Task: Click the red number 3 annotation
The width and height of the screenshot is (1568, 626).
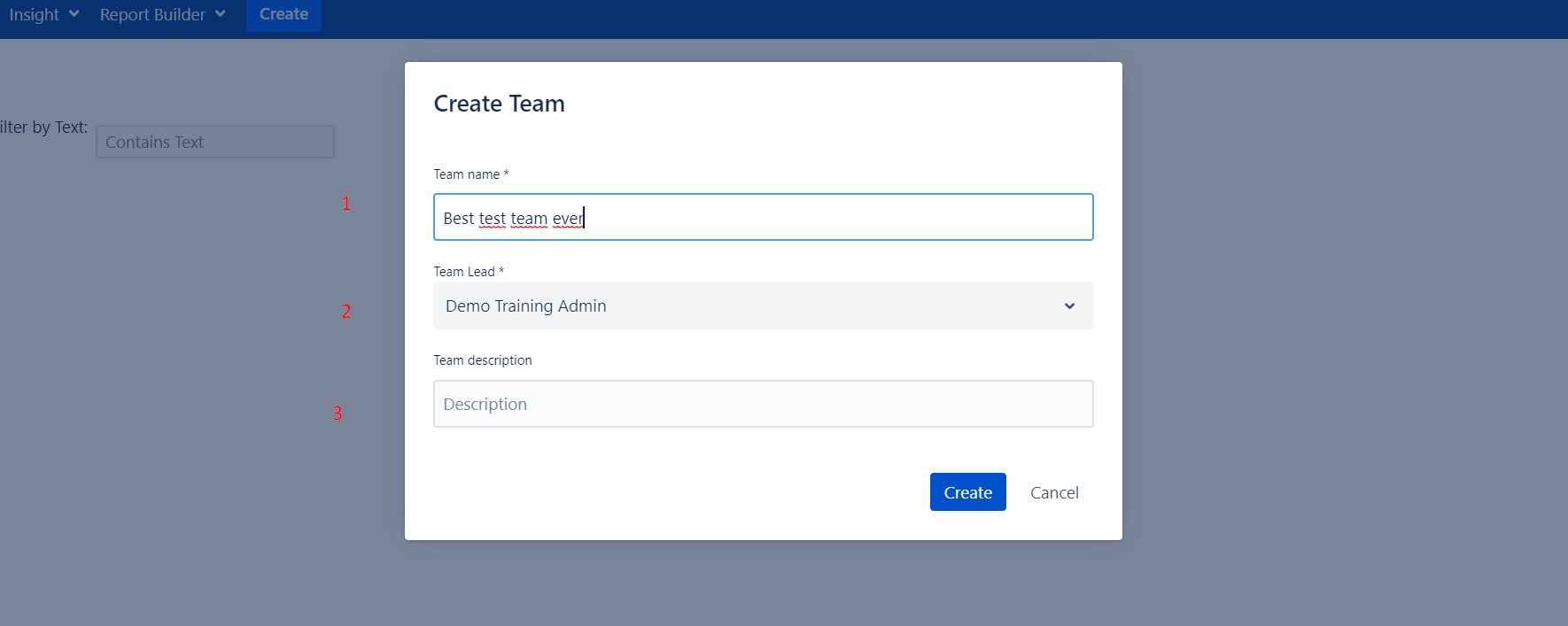Action: pos(338,413)
